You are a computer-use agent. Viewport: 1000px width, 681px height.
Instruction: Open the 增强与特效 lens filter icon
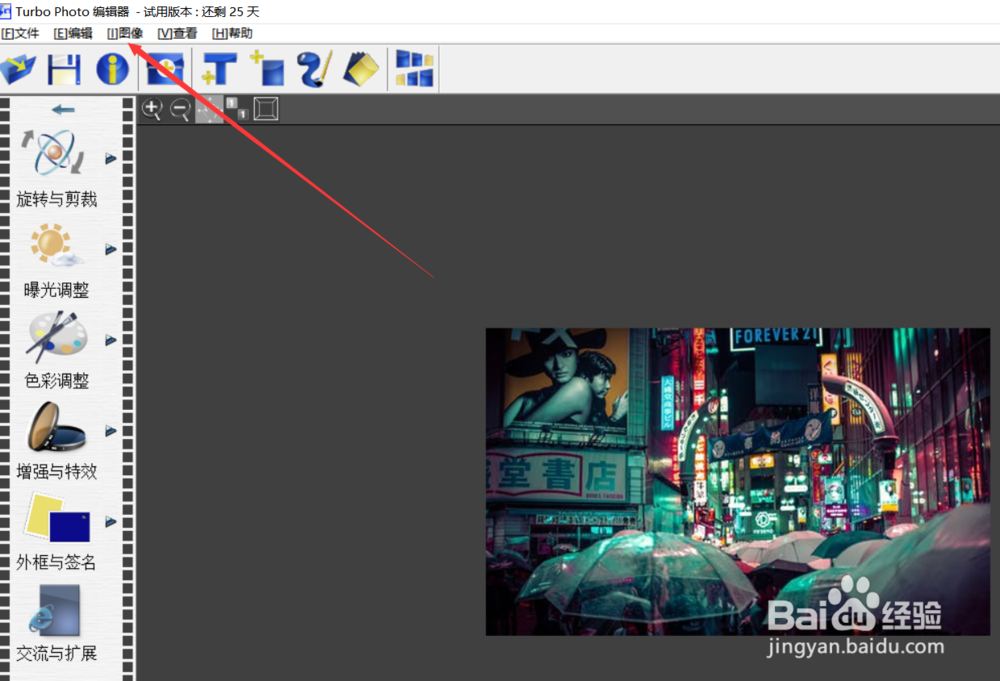(x=55, y=427)
